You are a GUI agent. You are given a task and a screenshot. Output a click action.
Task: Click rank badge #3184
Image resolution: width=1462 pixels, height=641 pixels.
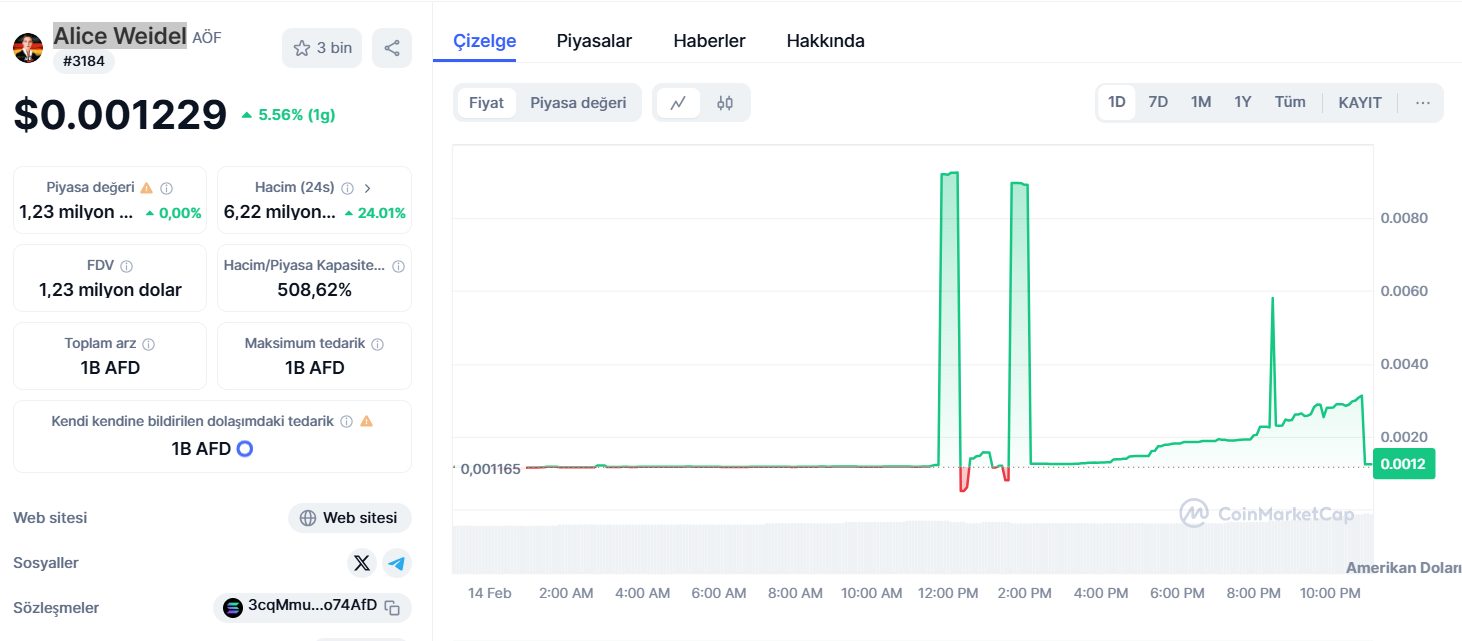pos(84,62)
